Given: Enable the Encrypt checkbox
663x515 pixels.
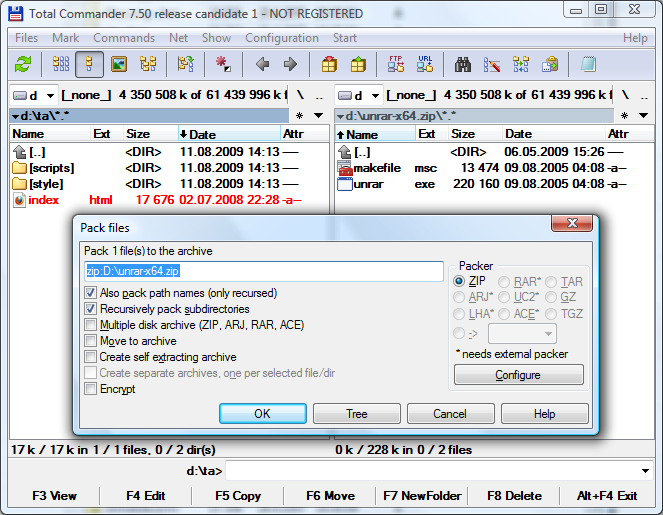Looking at the screenshot, I should (92, 389).
